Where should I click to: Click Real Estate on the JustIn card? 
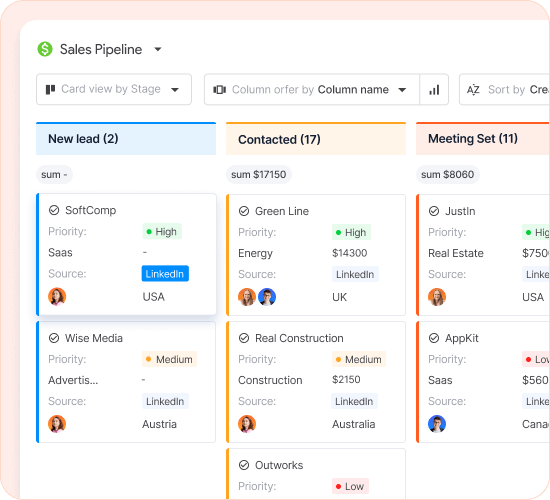[x=456, y=253]
